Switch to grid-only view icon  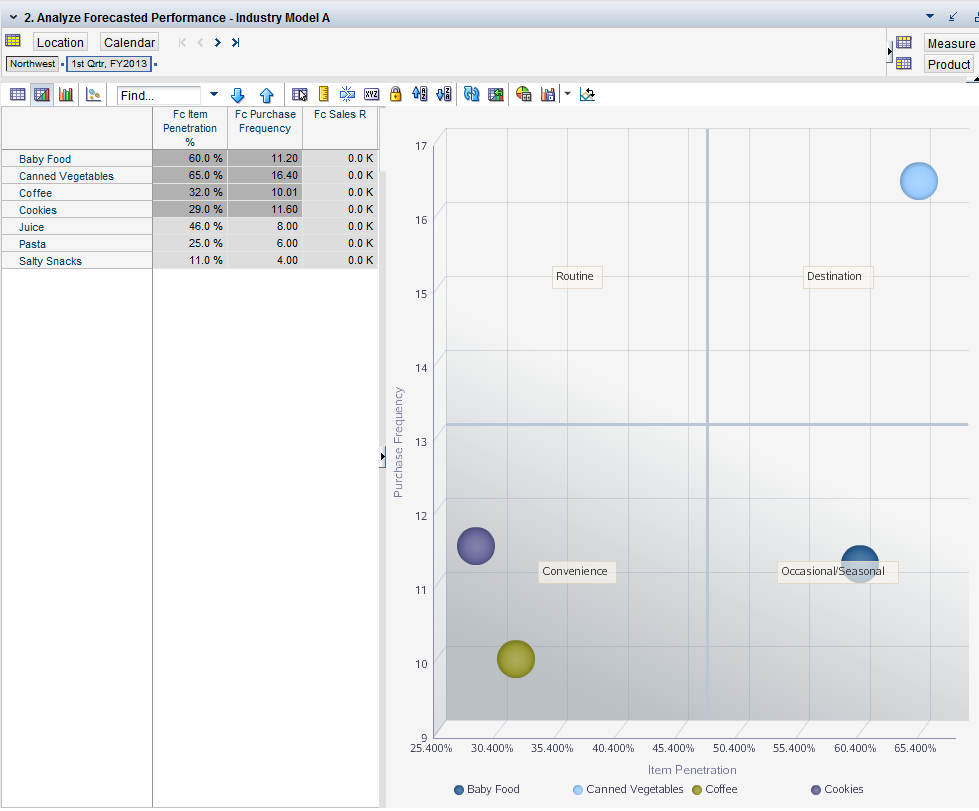click(17, 95)
